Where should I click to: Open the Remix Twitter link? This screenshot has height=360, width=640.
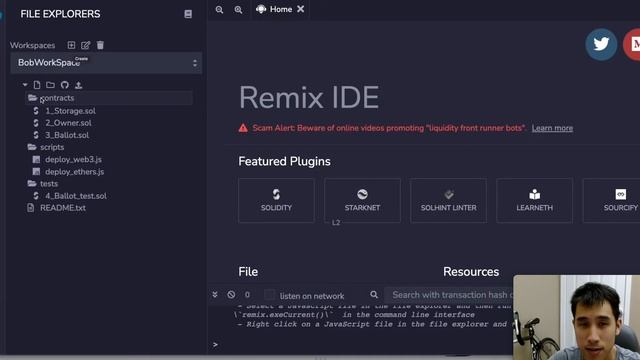pyautogui.click(x=601, y=44)
